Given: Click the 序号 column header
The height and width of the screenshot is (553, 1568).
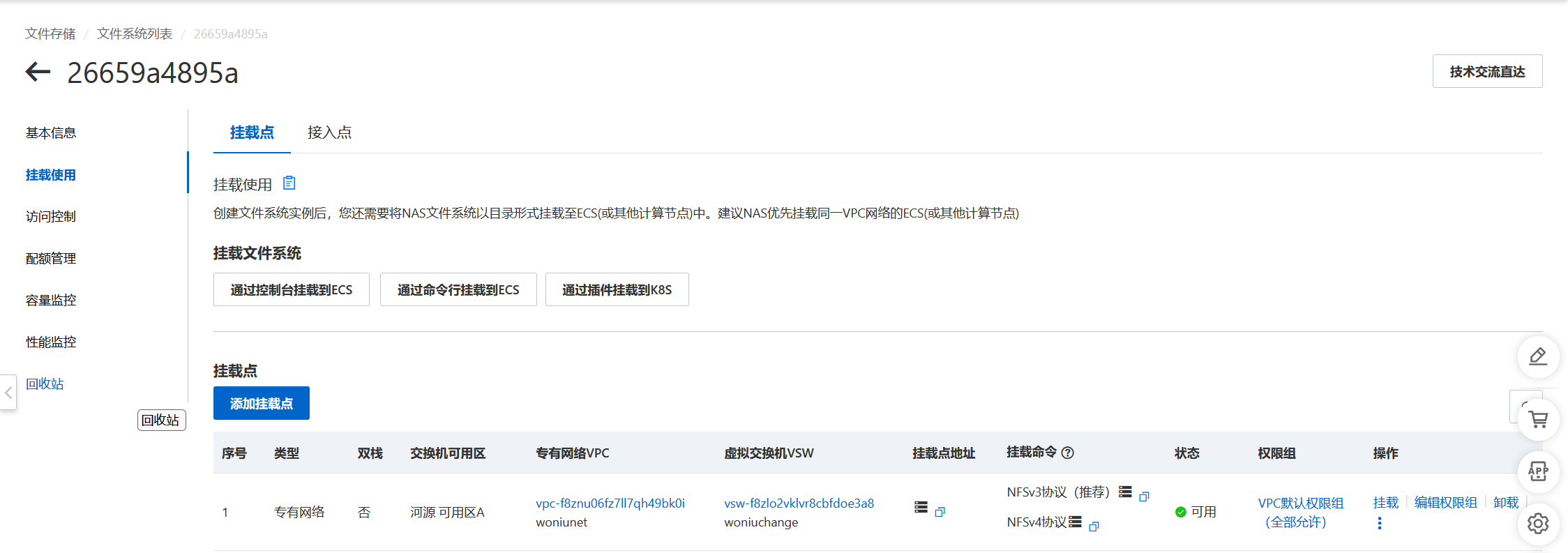Looking at the screenshot, I should pyautogui.click(x=234, y=453).
